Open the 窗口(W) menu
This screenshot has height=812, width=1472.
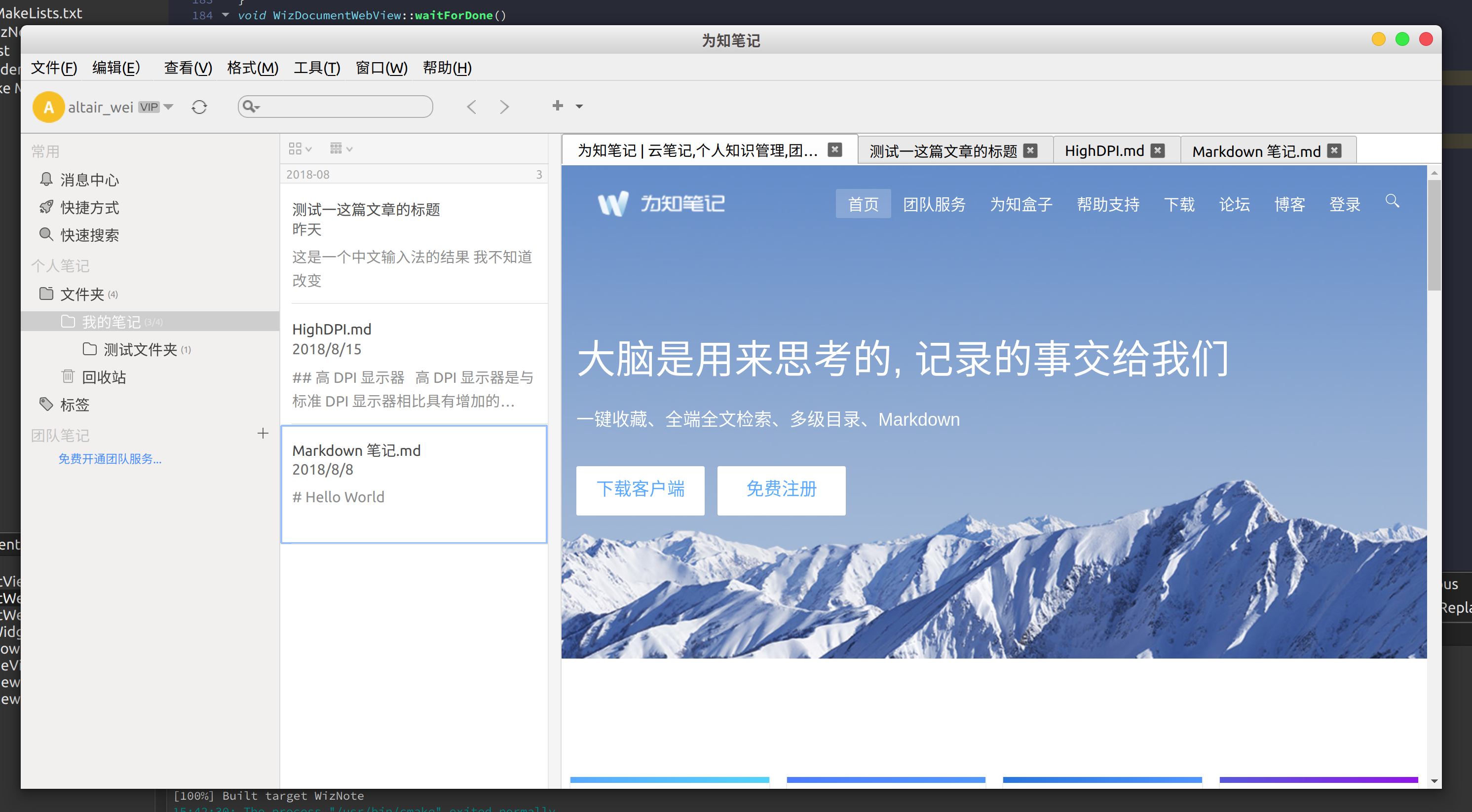click(x=382, y=68)
